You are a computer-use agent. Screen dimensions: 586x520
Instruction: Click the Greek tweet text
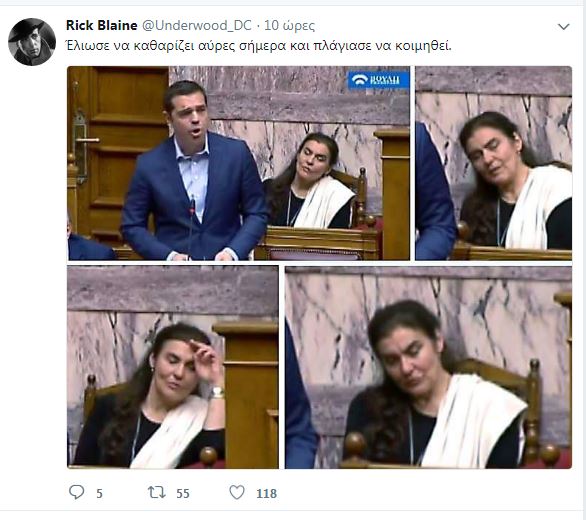(259, 46)
